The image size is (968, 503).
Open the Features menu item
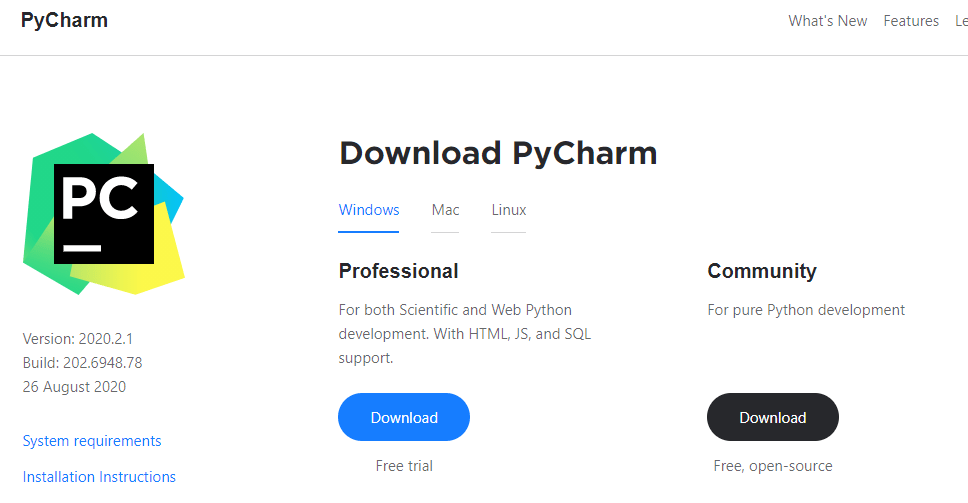click(x=911, y=21)
